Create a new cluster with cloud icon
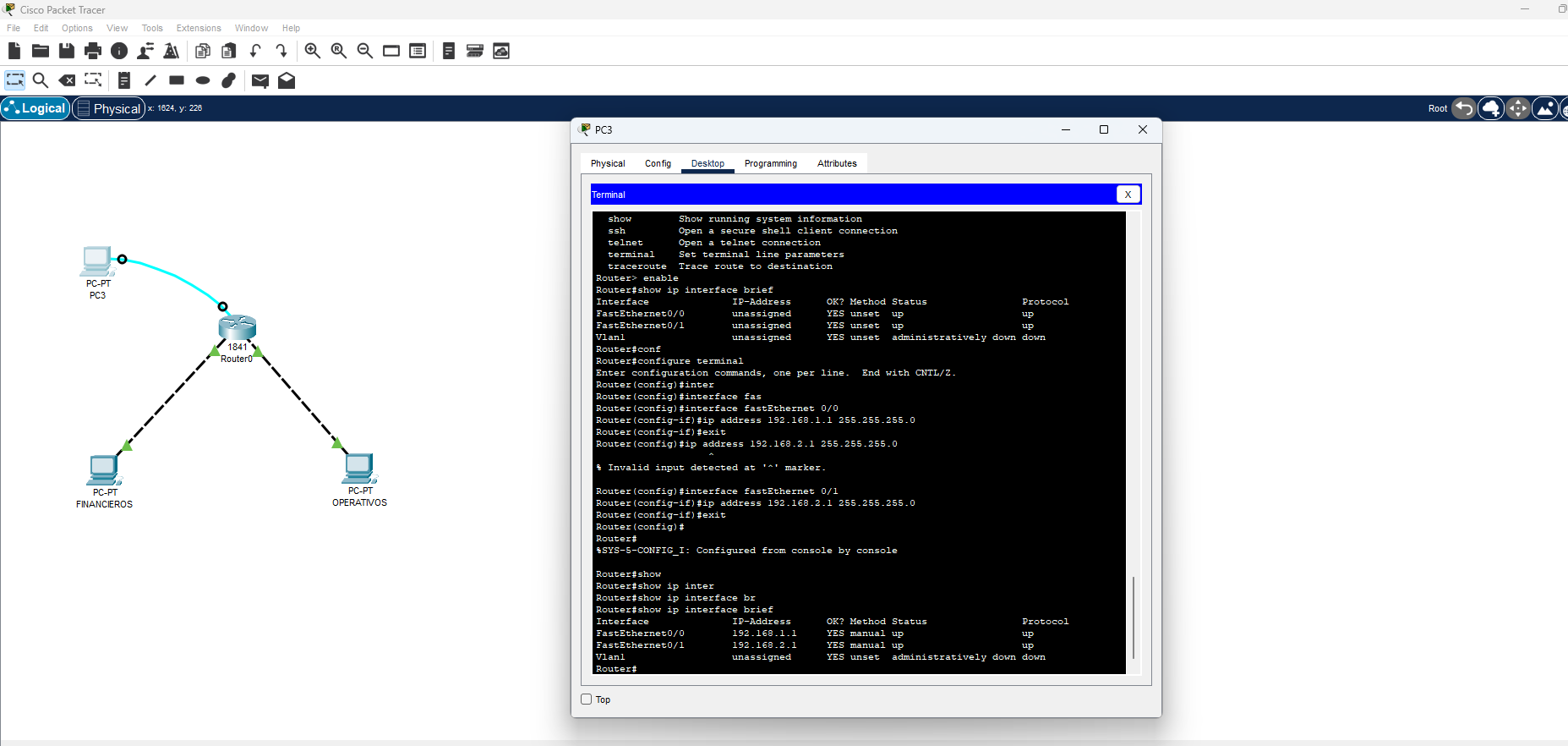1568x746 pixels. point(1491,108)
